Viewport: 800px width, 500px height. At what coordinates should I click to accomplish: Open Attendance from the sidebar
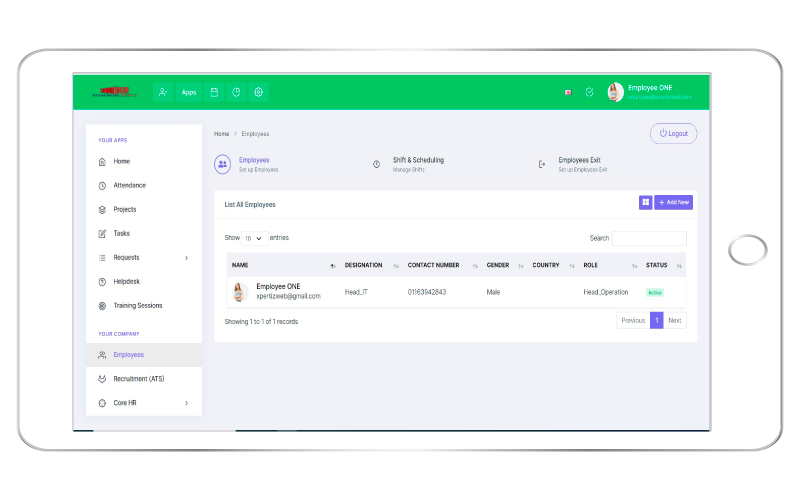pyautogui.click(x=129, y=185)
